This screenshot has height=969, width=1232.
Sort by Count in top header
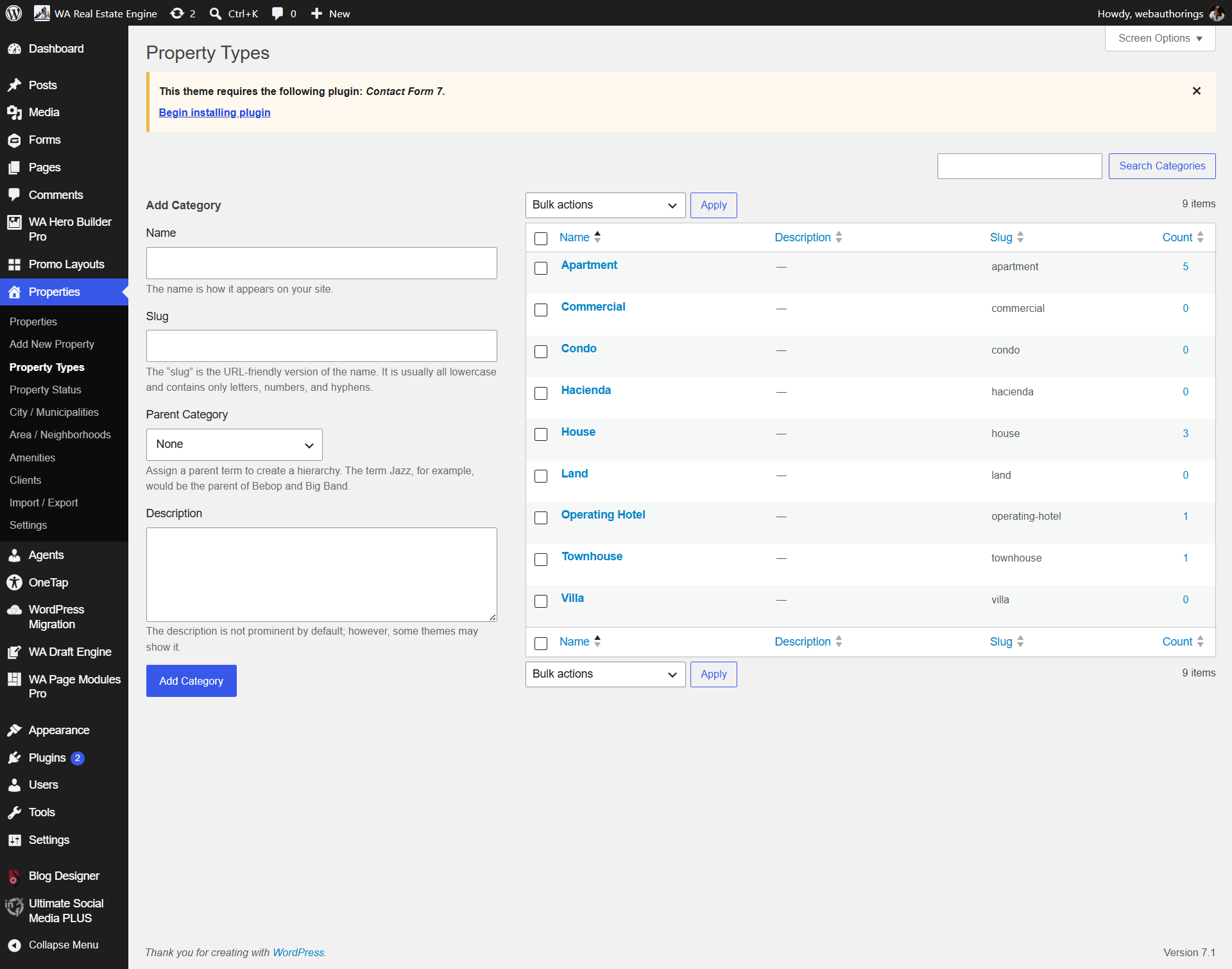tap(1183, 237)
